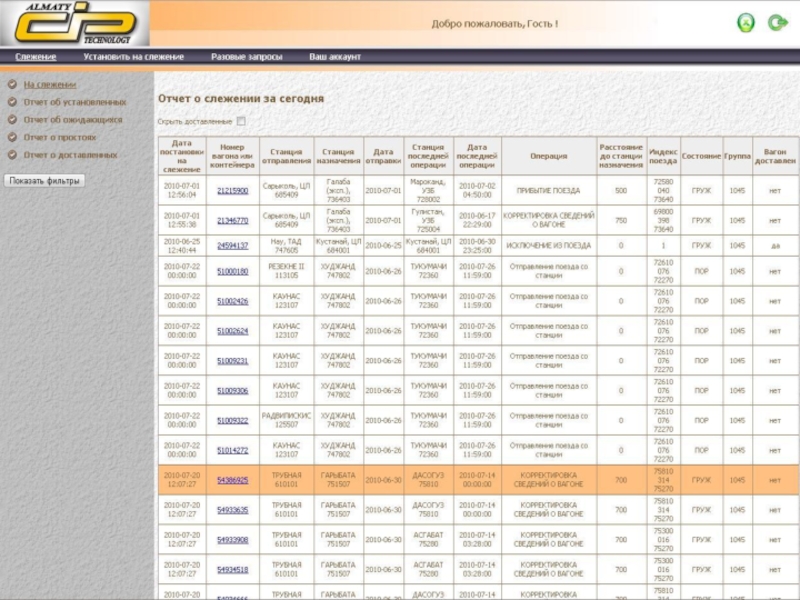Image resolution: width=800 pixels, height=600 pixels.
Task: Open the 'Ваш аккаунт' menu
Action: click(x=335, y=57)
